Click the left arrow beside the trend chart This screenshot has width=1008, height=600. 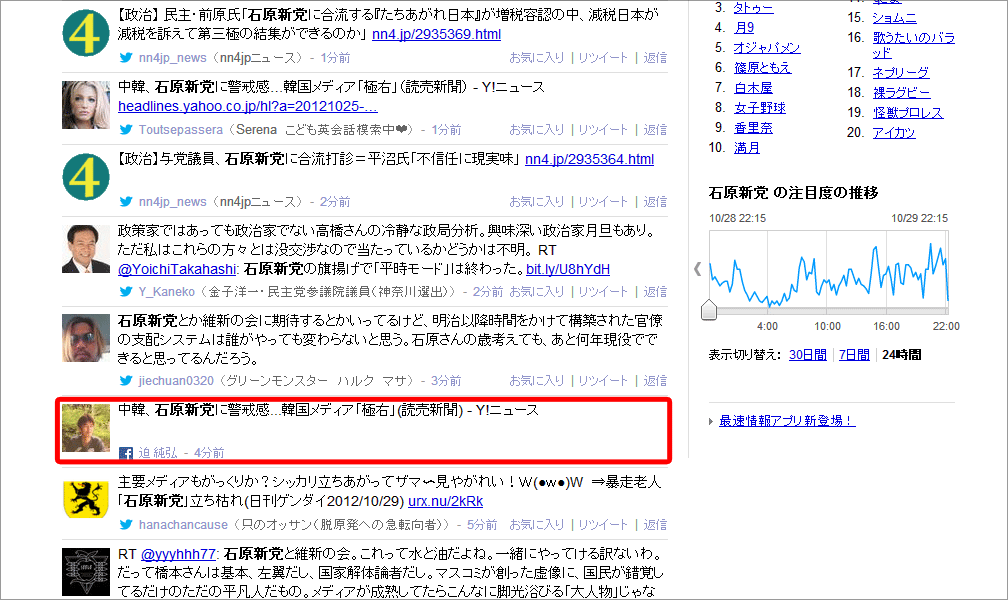[x=698, y=269]
